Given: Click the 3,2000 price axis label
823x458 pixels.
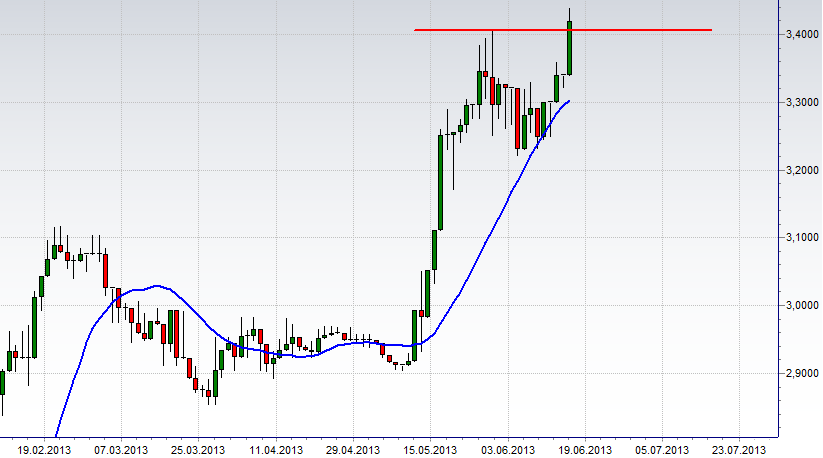Looking at the screenshot, I should point(802,170).
